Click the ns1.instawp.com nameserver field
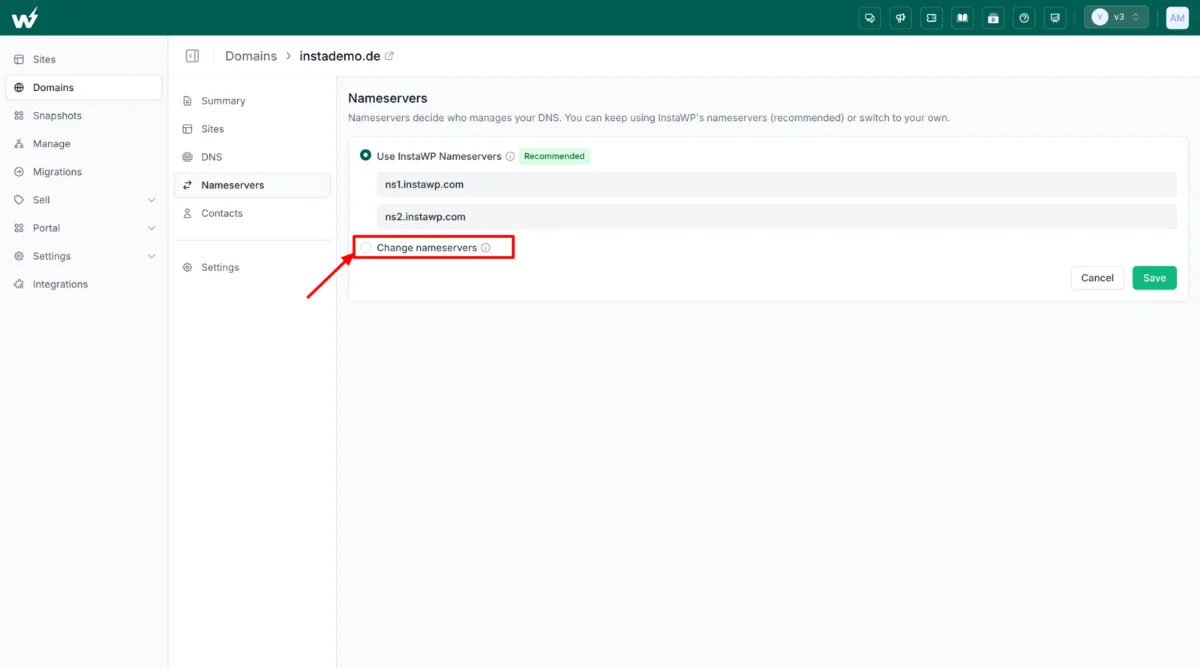The height and width of the screenshot is (668, 1200). (777, 184)
